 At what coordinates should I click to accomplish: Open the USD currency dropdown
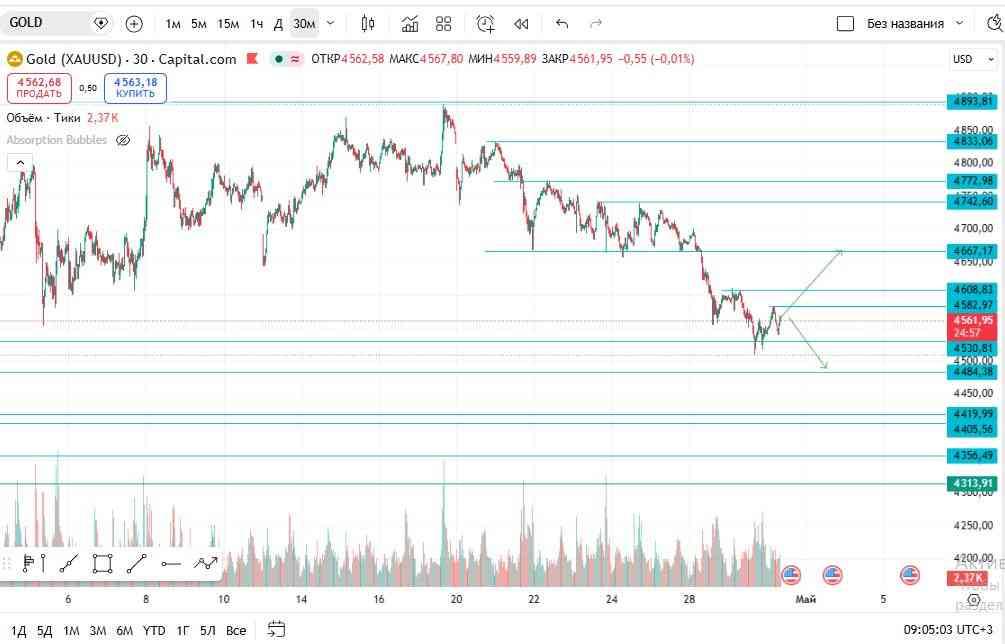pos(967,59)
